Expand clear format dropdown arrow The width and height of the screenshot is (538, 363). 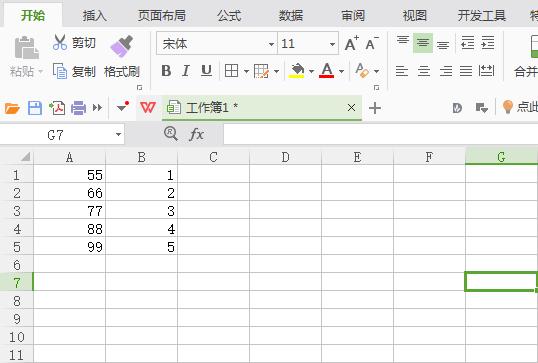pyautogui.click(x=376, y=71)
